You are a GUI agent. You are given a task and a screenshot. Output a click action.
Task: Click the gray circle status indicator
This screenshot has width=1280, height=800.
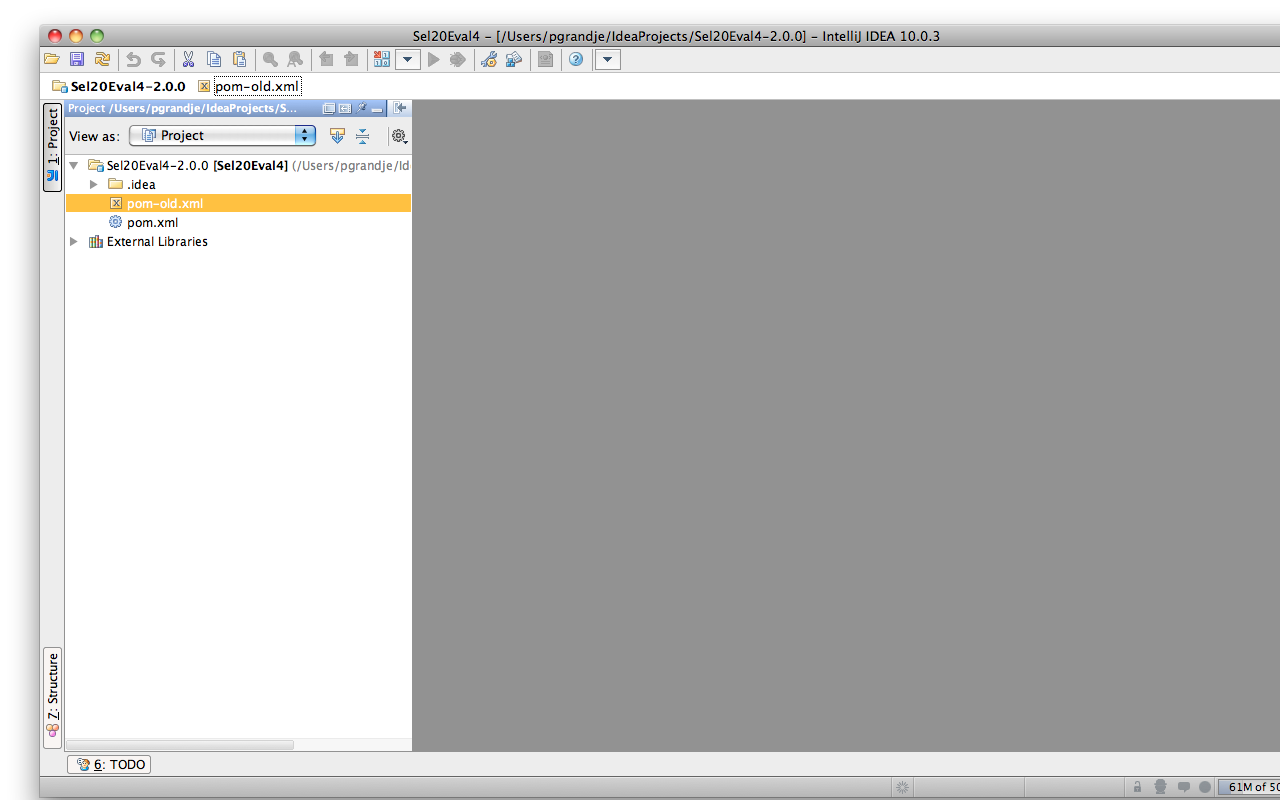point(1205,787)
